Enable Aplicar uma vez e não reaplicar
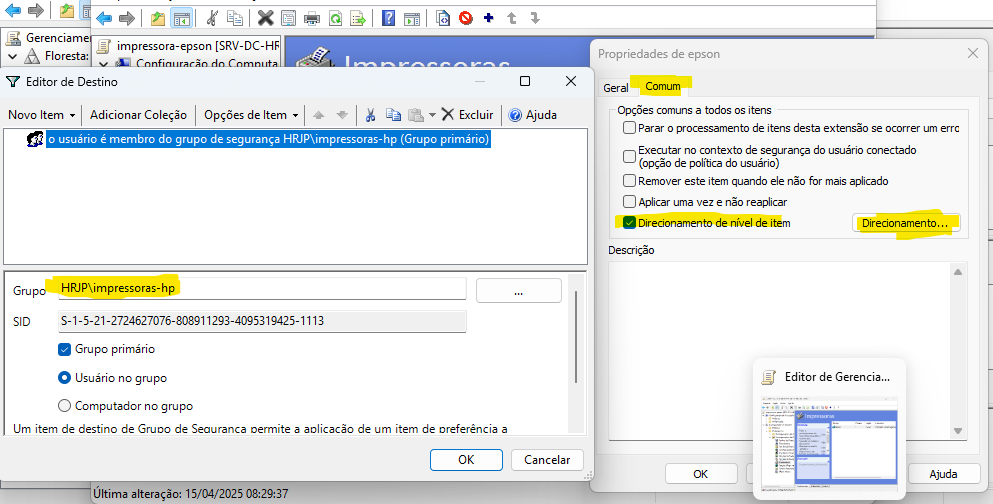 [x=629, y=202]
